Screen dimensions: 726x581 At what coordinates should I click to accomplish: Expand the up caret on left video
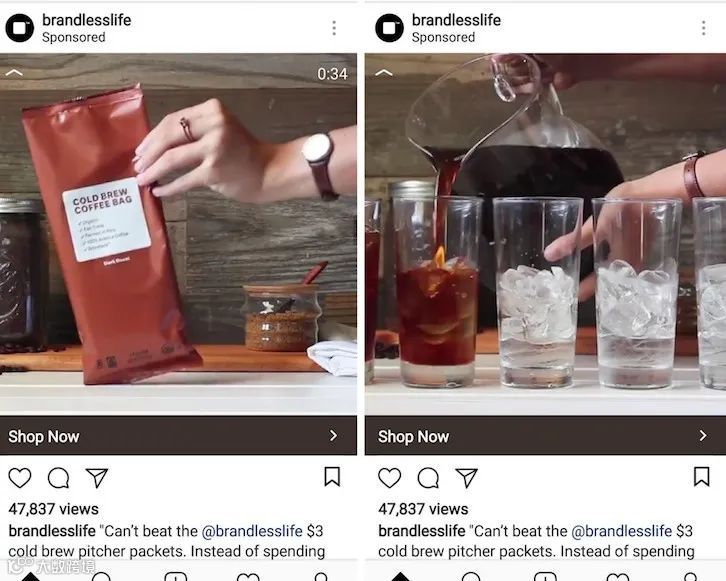pyautogui.click(x=14, y=73)
